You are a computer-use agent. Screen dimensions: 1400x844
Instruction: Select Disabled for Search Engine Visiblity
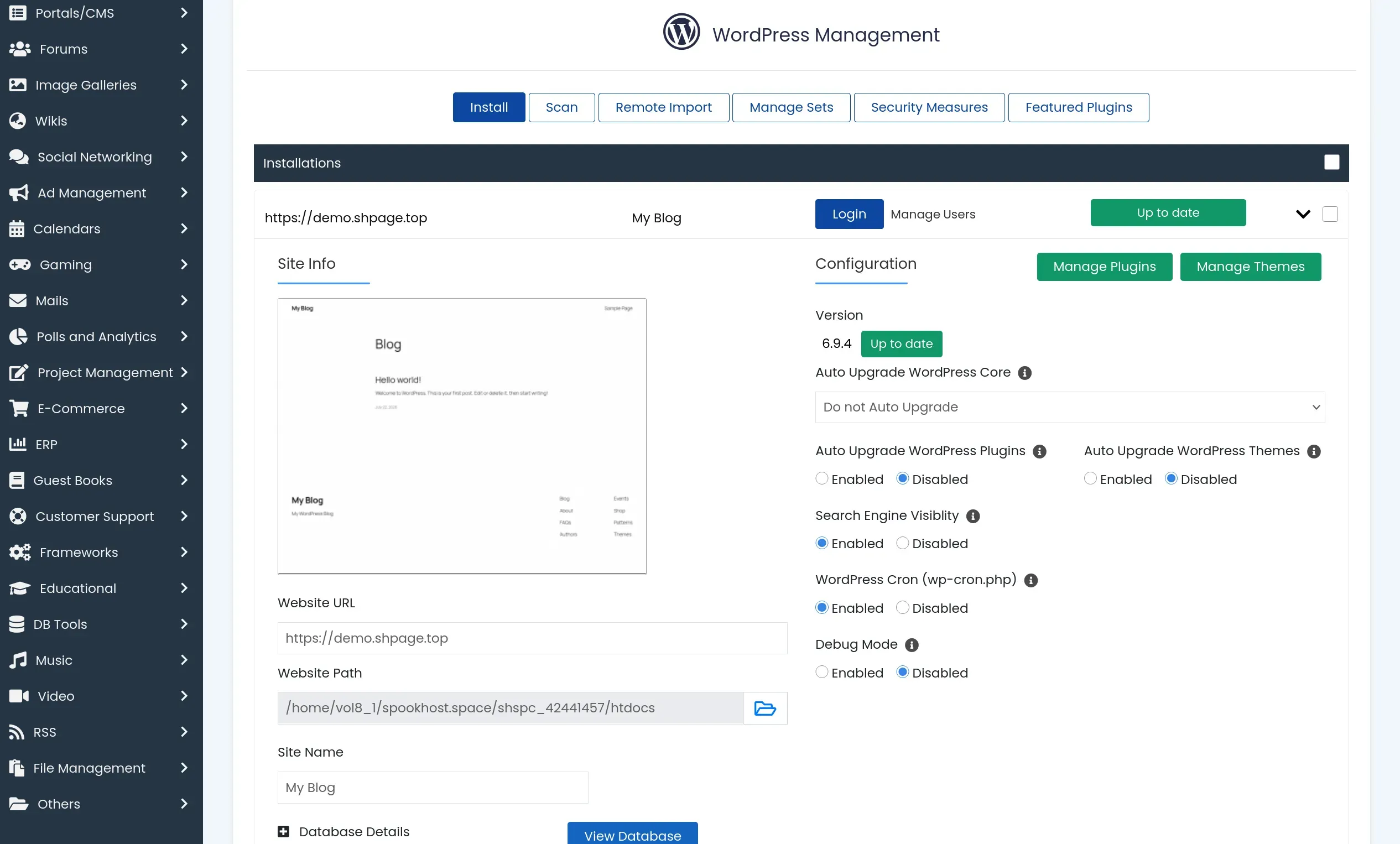(902, 543)
